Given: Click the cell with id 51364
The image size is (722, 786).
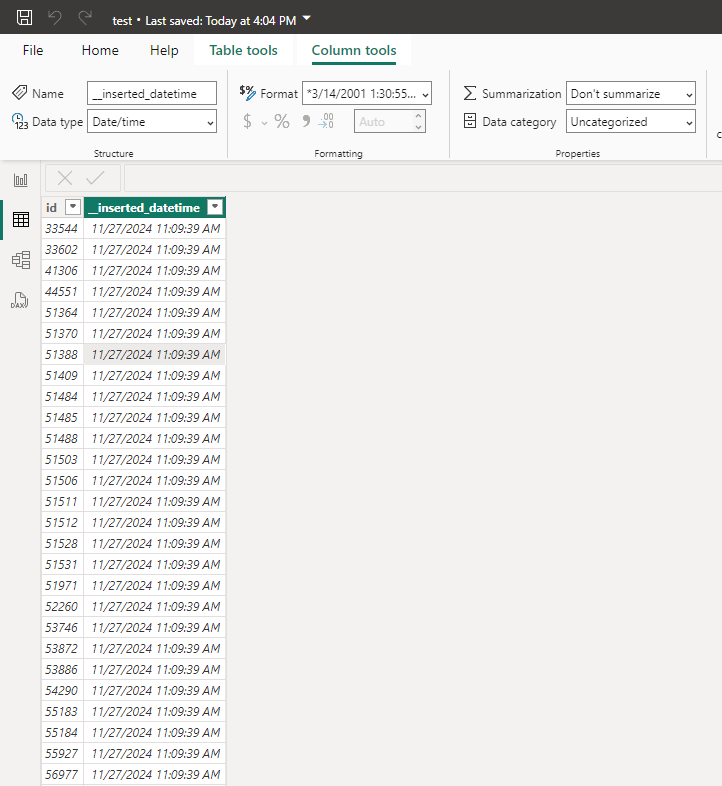Looking at the screenshot, I should [62, 313].
